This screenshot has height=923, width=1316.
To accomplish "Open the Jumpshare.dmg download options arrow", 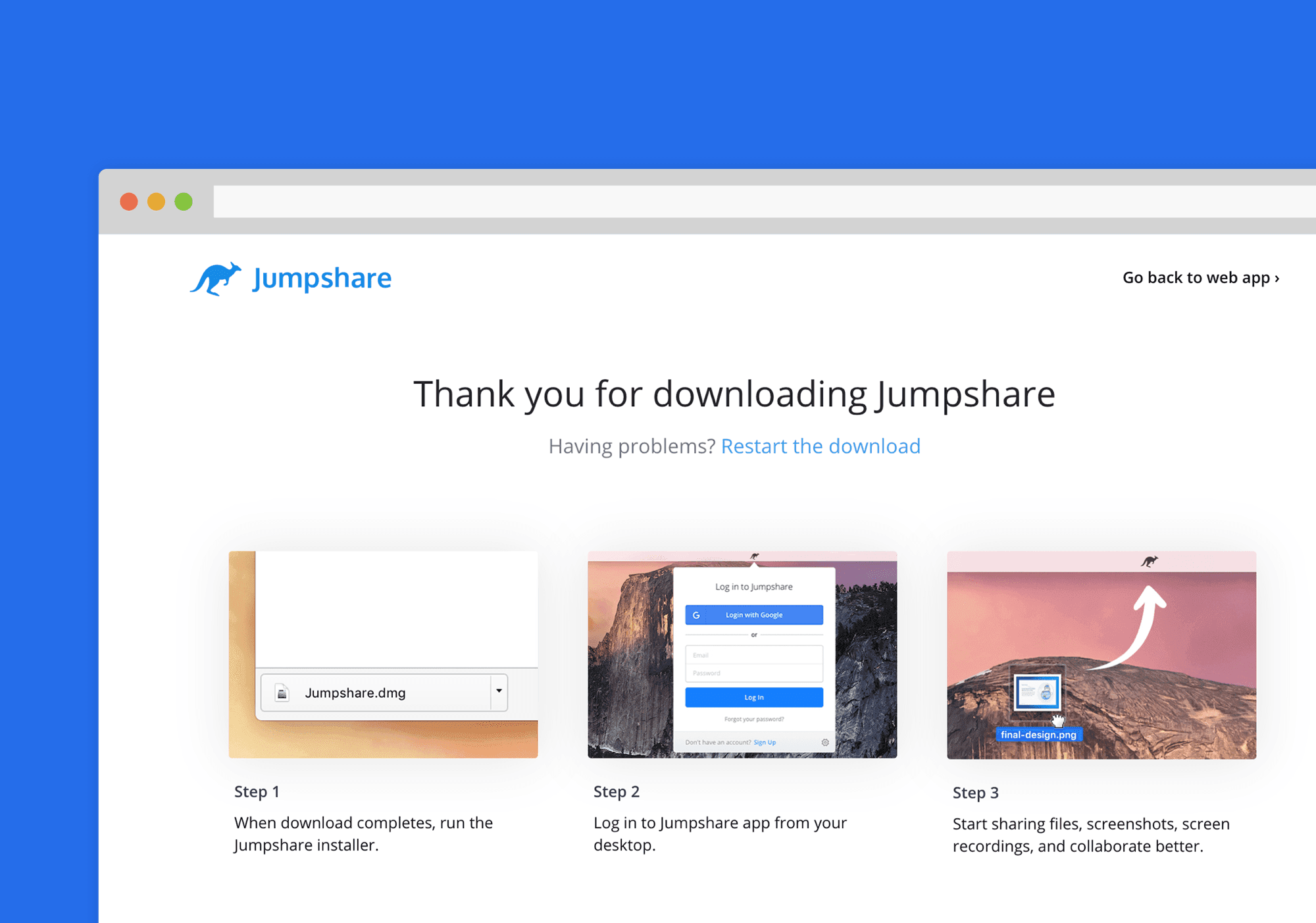I will (500, 692).
